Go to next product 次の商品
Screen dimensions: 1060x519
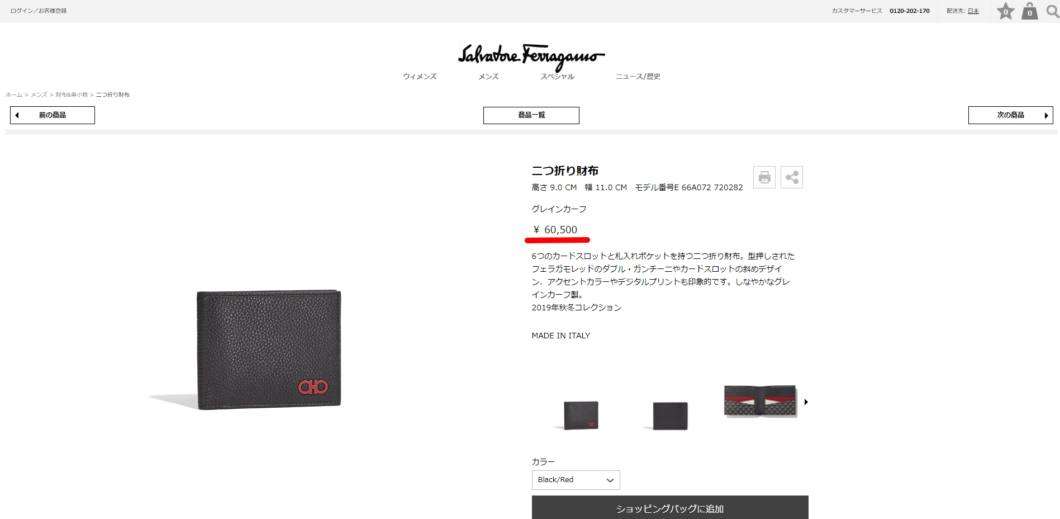pyautogui.click(x=1011, y=116)
